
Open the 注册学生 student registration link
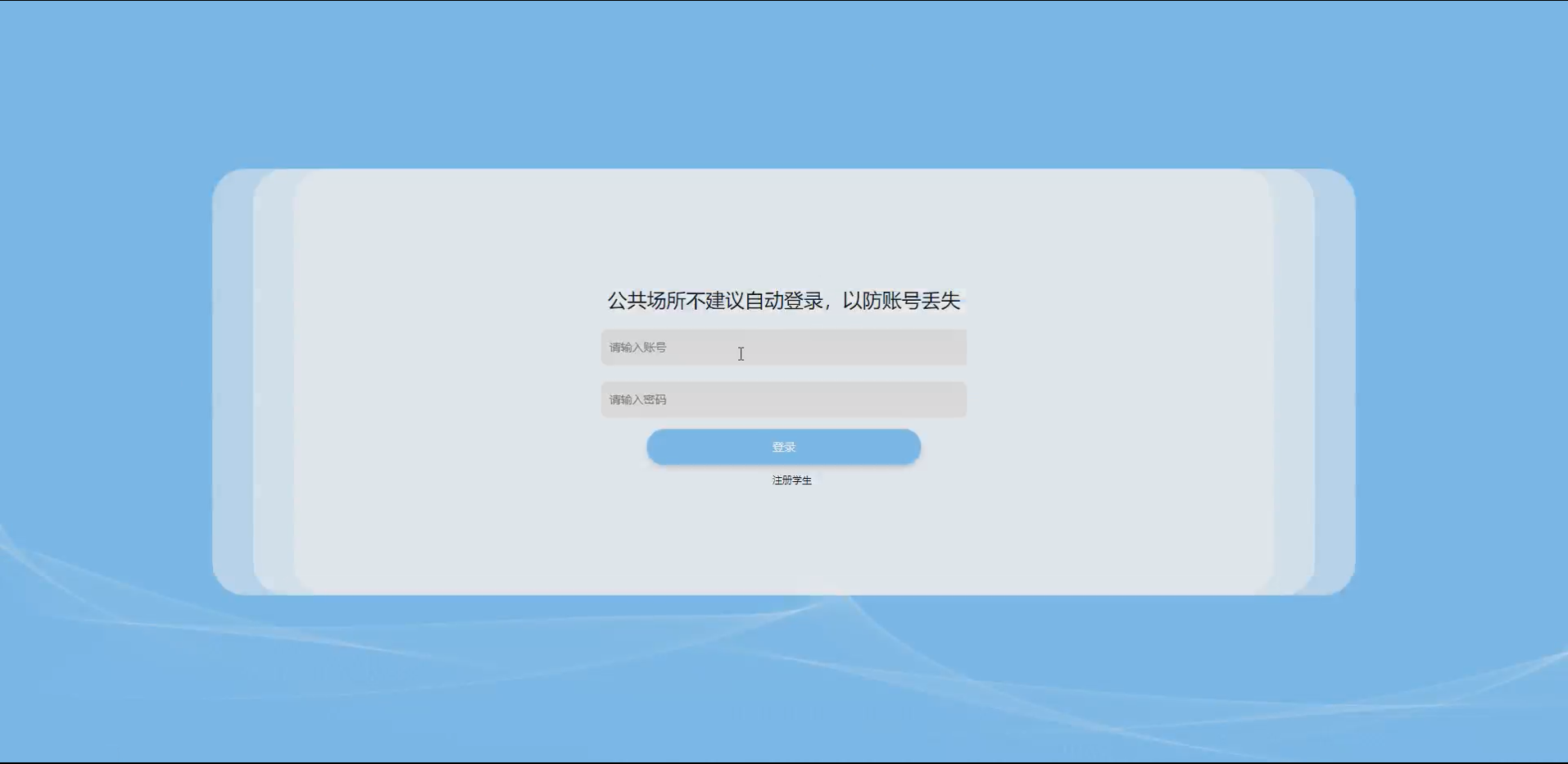(791, 480)
